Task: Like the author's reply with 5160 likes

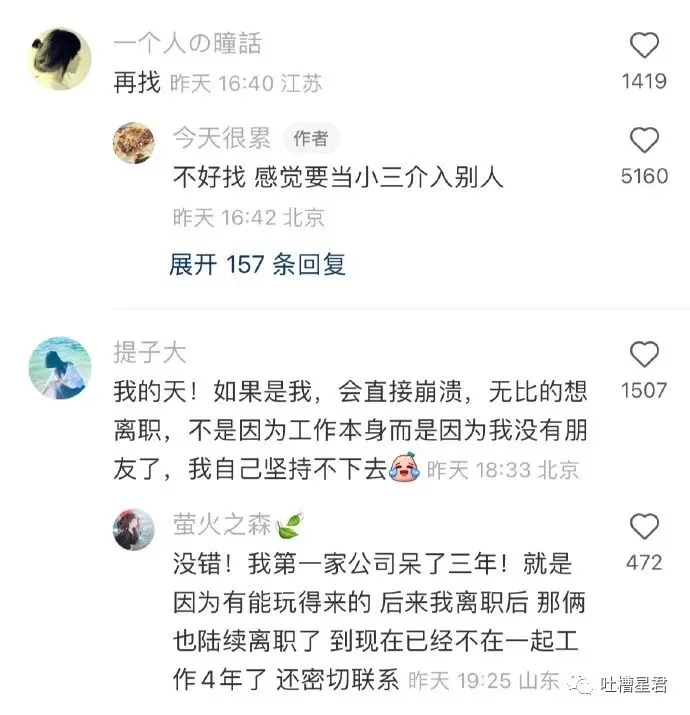Action: (x=644, y=140)
